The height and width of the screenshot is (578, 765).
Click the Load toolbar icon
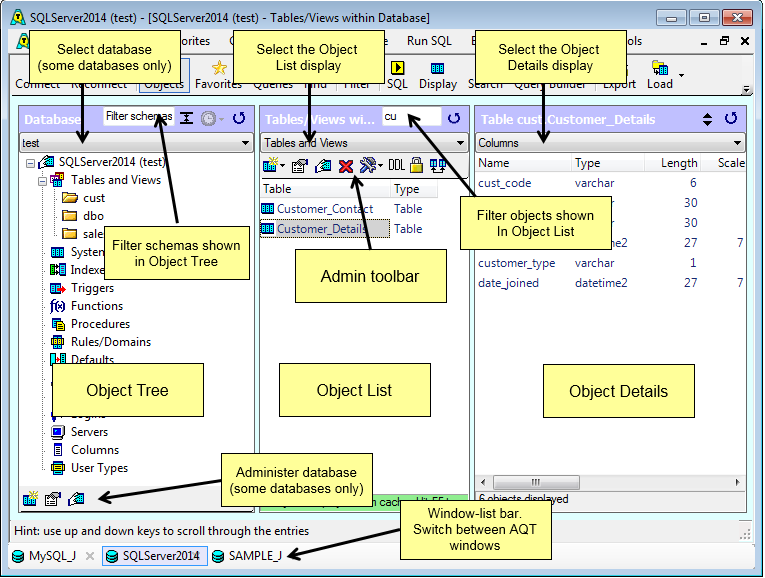660,75
